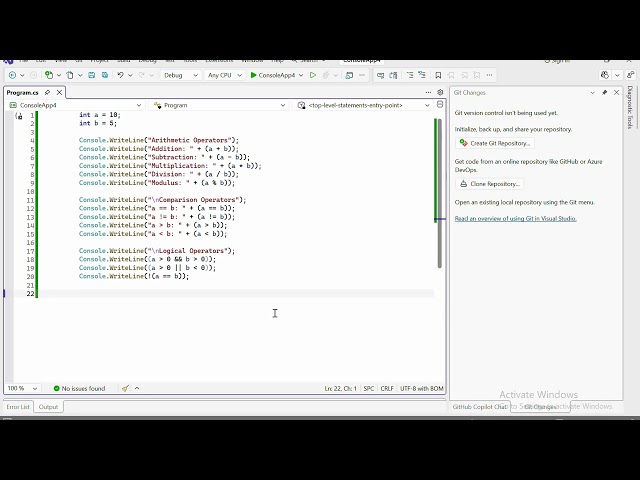The height and width of the screenshot is (480, 640).
Task: Open the Diagnostic Tools side tab
Action: coord(630,108)
